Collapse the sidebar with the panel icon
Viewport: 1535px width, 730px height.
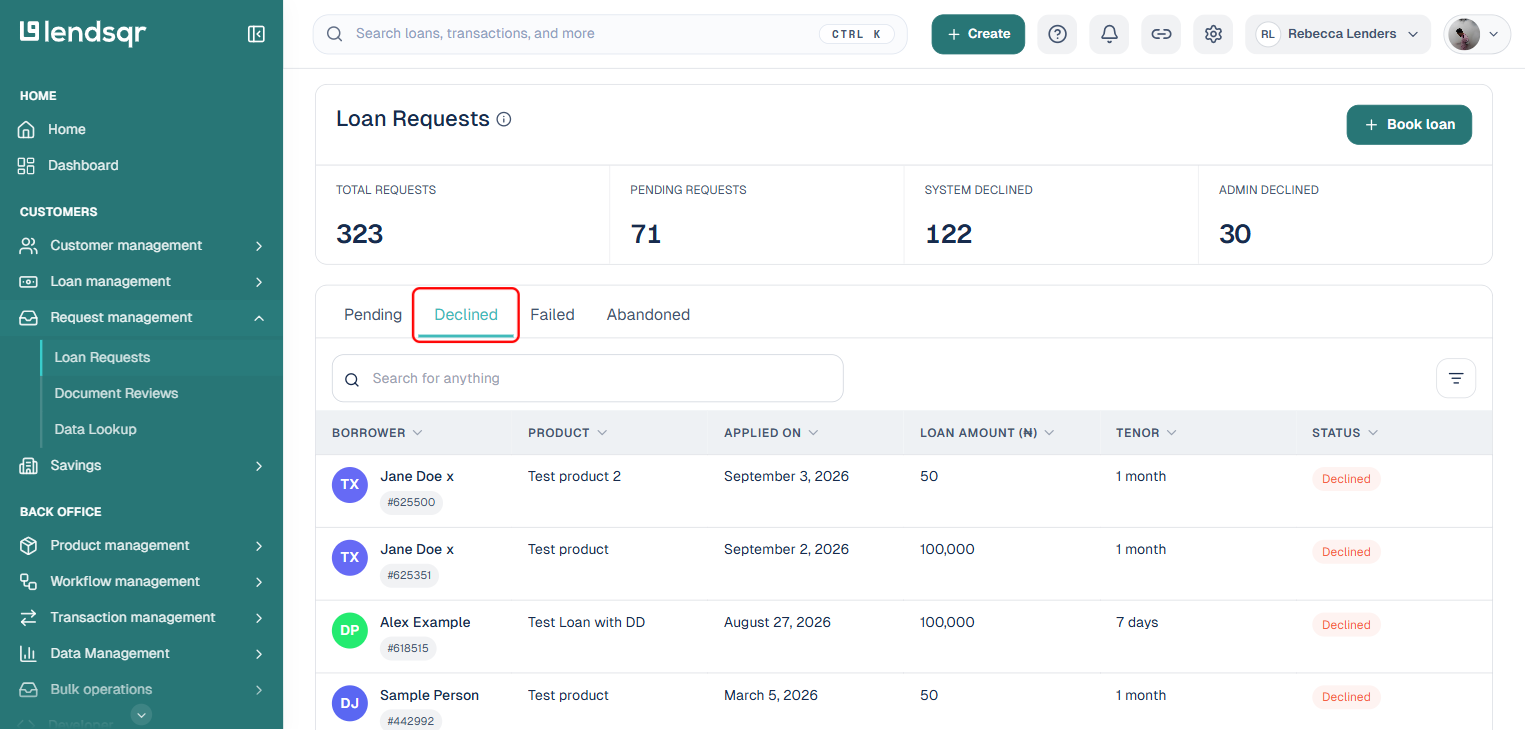(256, 34)
